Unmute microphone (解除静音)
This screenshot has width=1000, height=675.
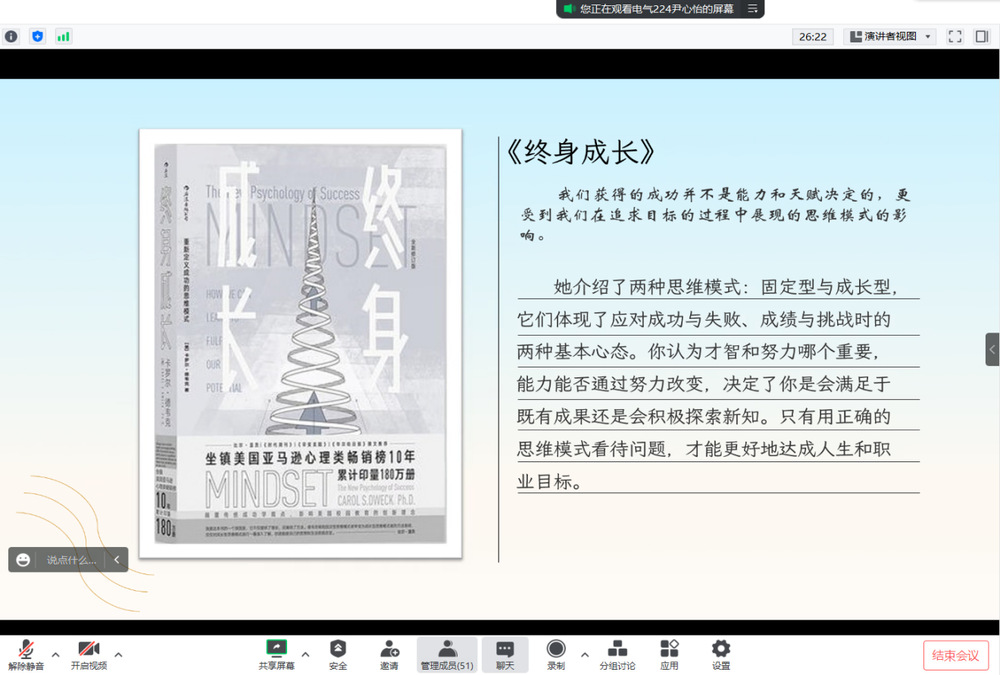point(26,655)
